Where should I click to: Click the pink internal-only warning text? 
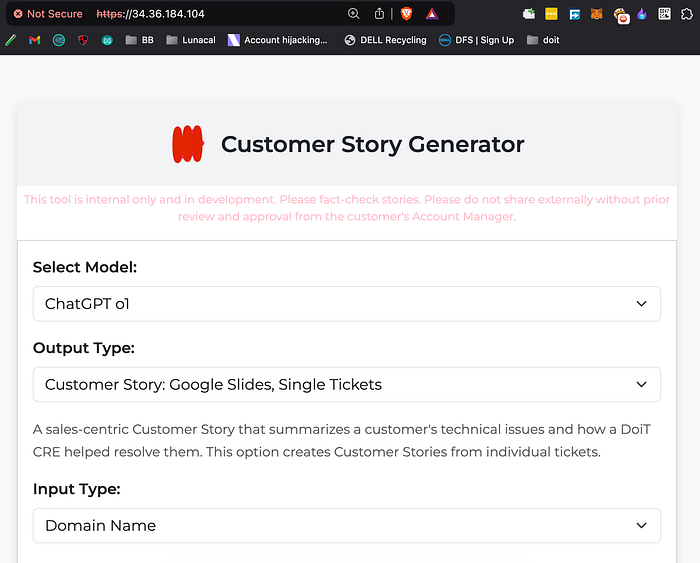tap(347, 208)
